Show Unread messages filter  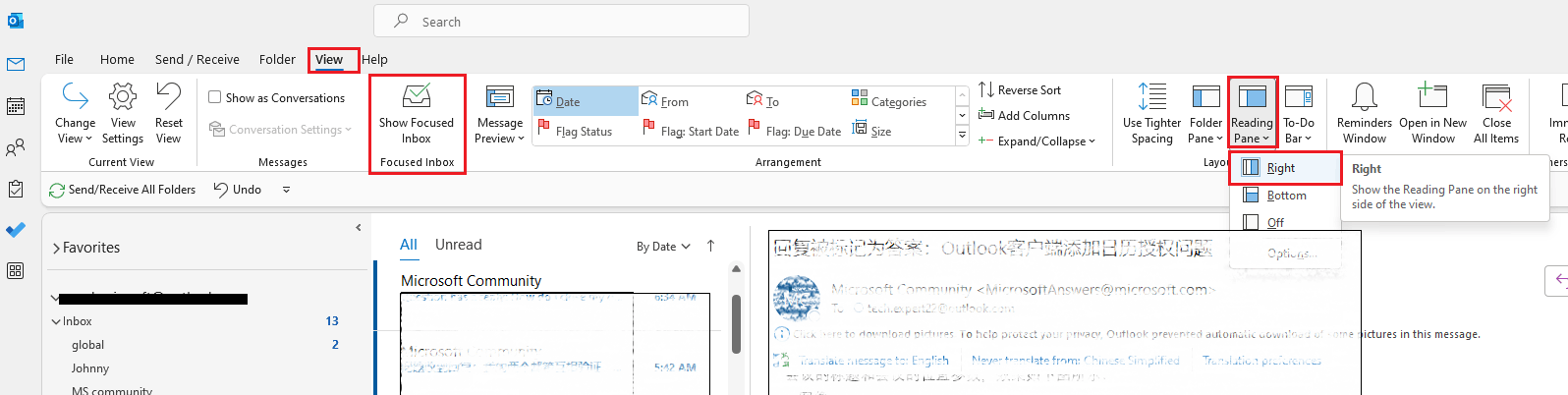459,245
